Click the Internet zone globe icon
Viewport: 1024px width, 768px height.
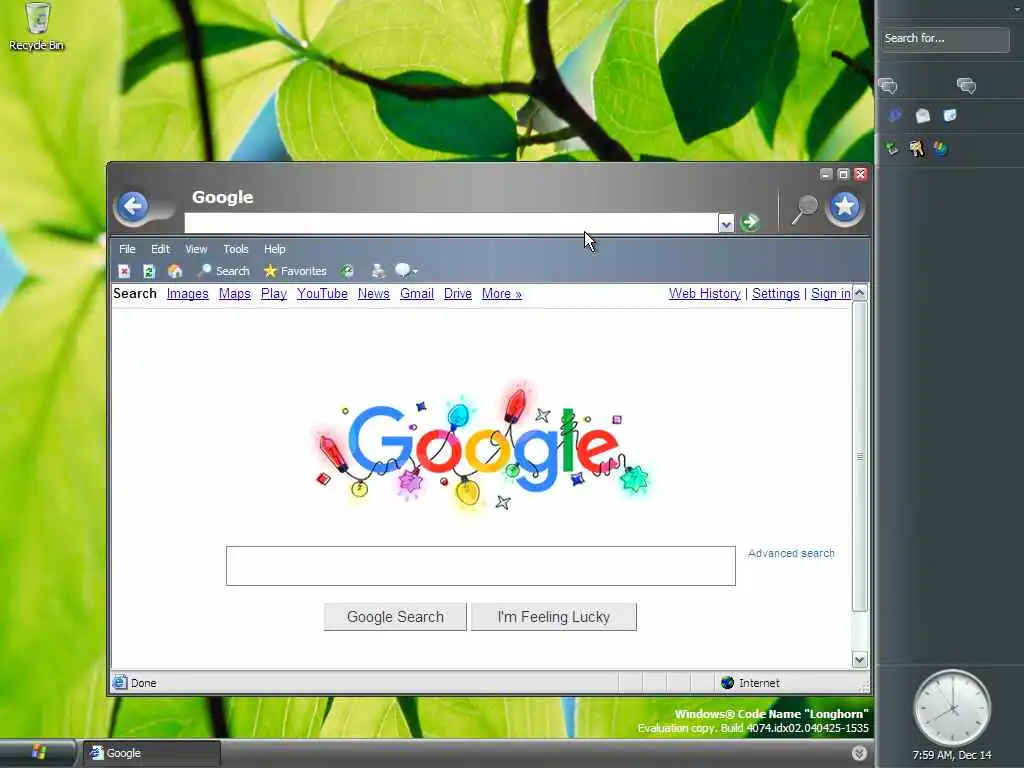(x=727, y=682)
